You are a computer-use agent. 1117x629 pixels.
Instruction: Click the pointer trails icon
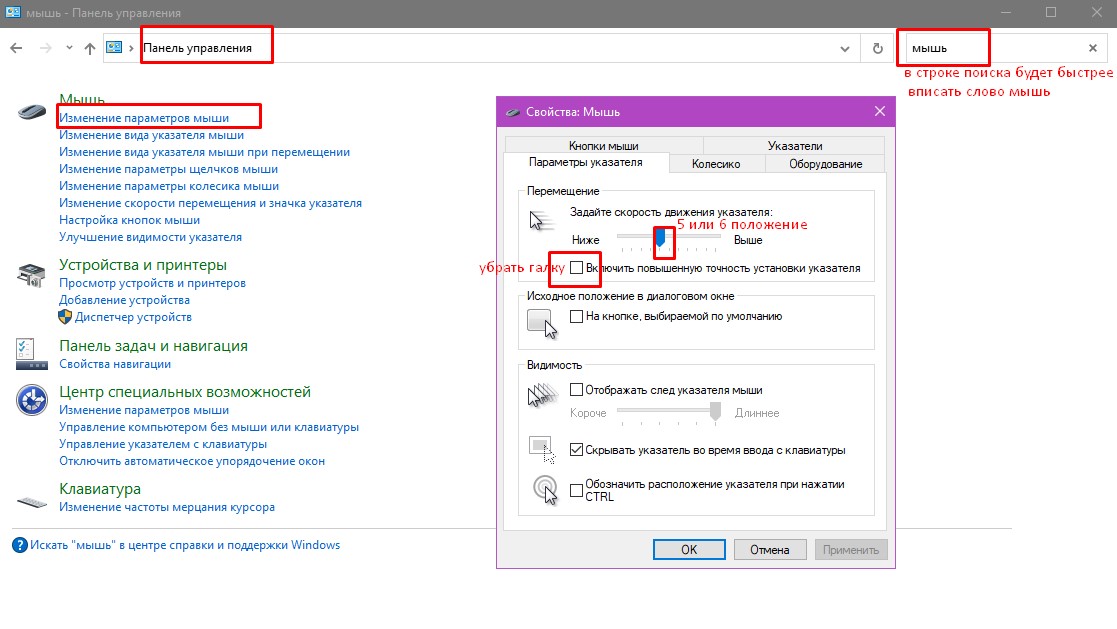(542, 395)
